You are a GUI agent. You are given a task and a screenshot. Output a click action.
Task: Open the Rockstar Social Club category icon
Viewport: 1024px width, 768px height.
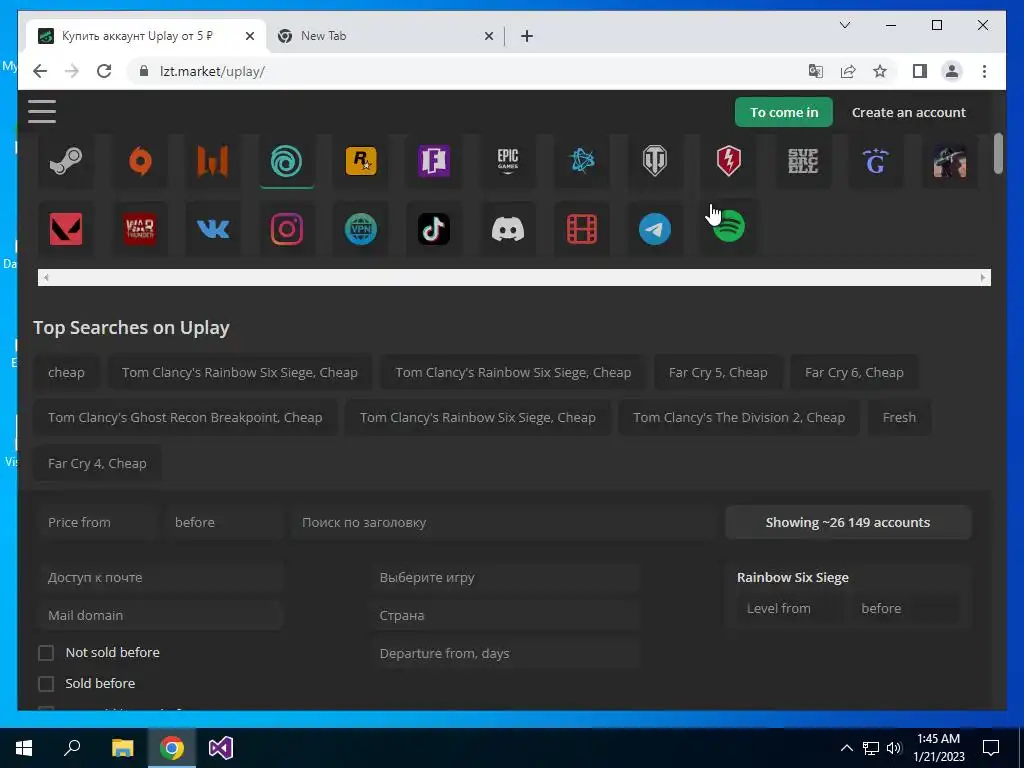pyautogui.click(x=360, y=161)
